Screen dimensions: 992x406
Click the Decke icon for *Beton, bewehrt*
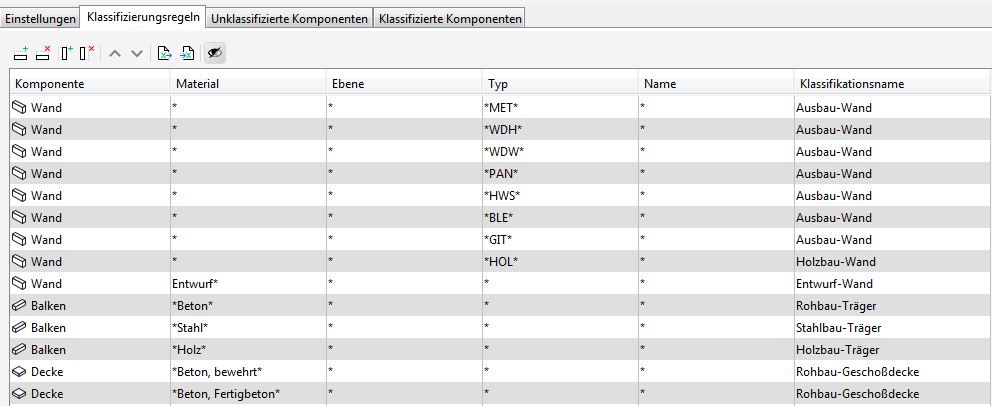[x=20, y=371]
